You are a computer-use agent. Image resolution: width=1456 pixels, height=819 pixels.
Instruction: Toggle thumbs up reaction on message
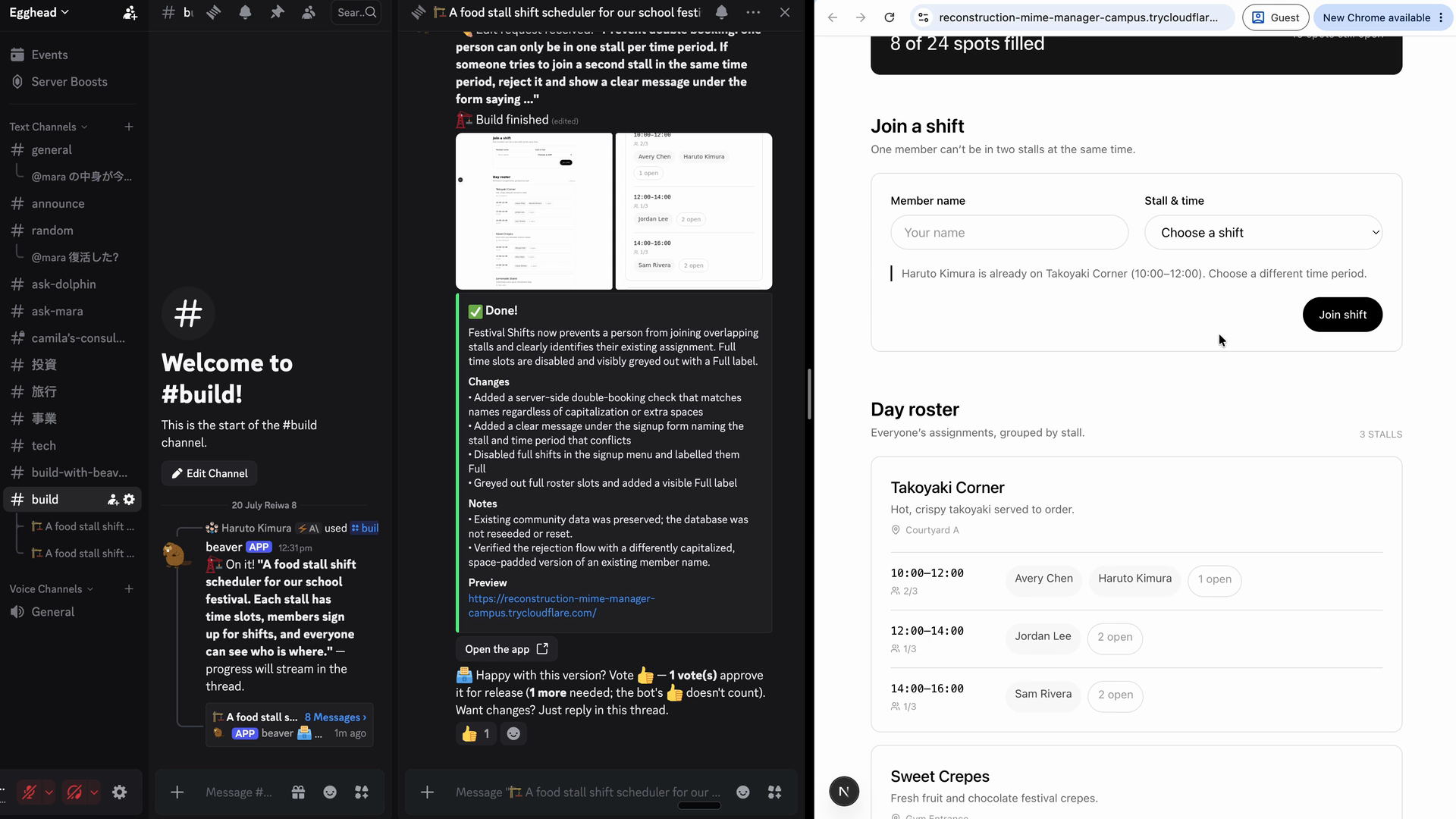[x=475, y=733]
